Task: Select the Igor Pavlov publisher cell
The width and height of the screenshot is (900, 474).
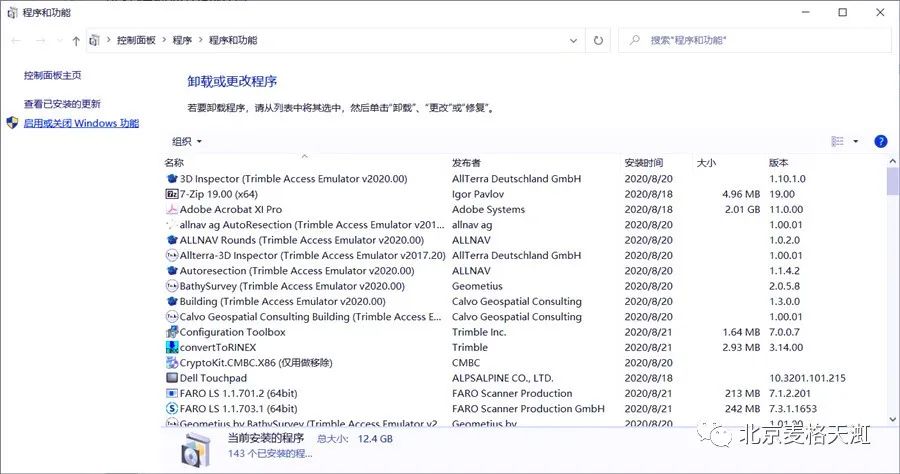Action: (x=478, y=194)
